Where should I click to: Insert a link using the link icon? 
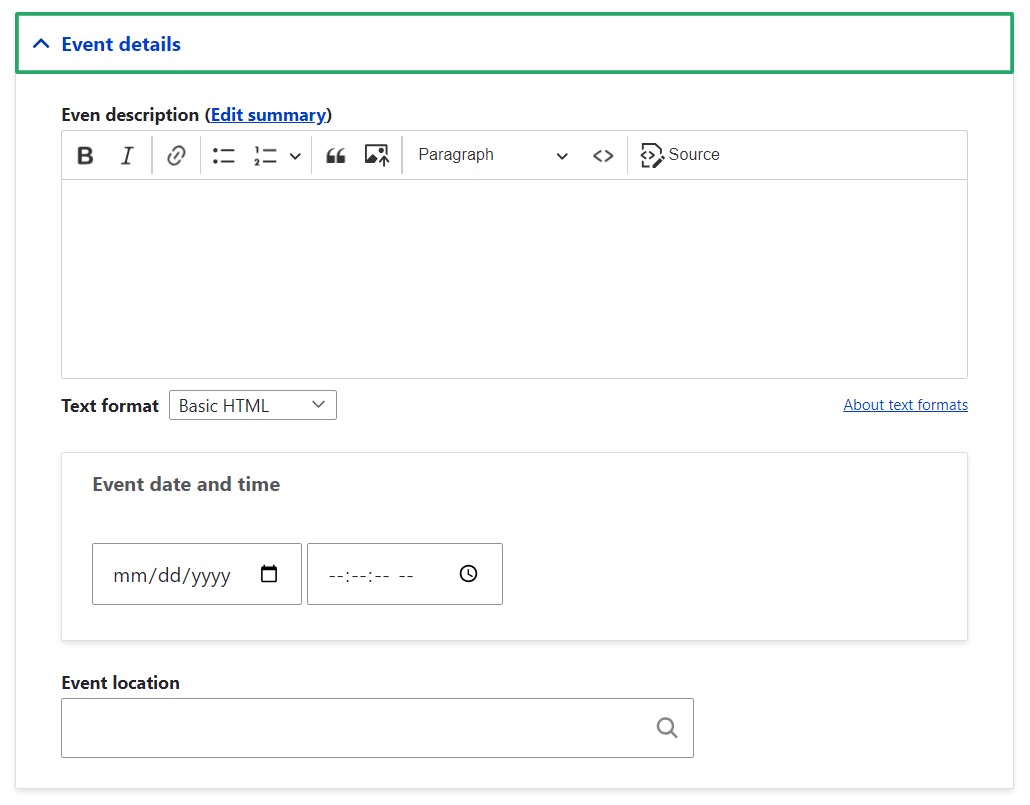point(176,155)
